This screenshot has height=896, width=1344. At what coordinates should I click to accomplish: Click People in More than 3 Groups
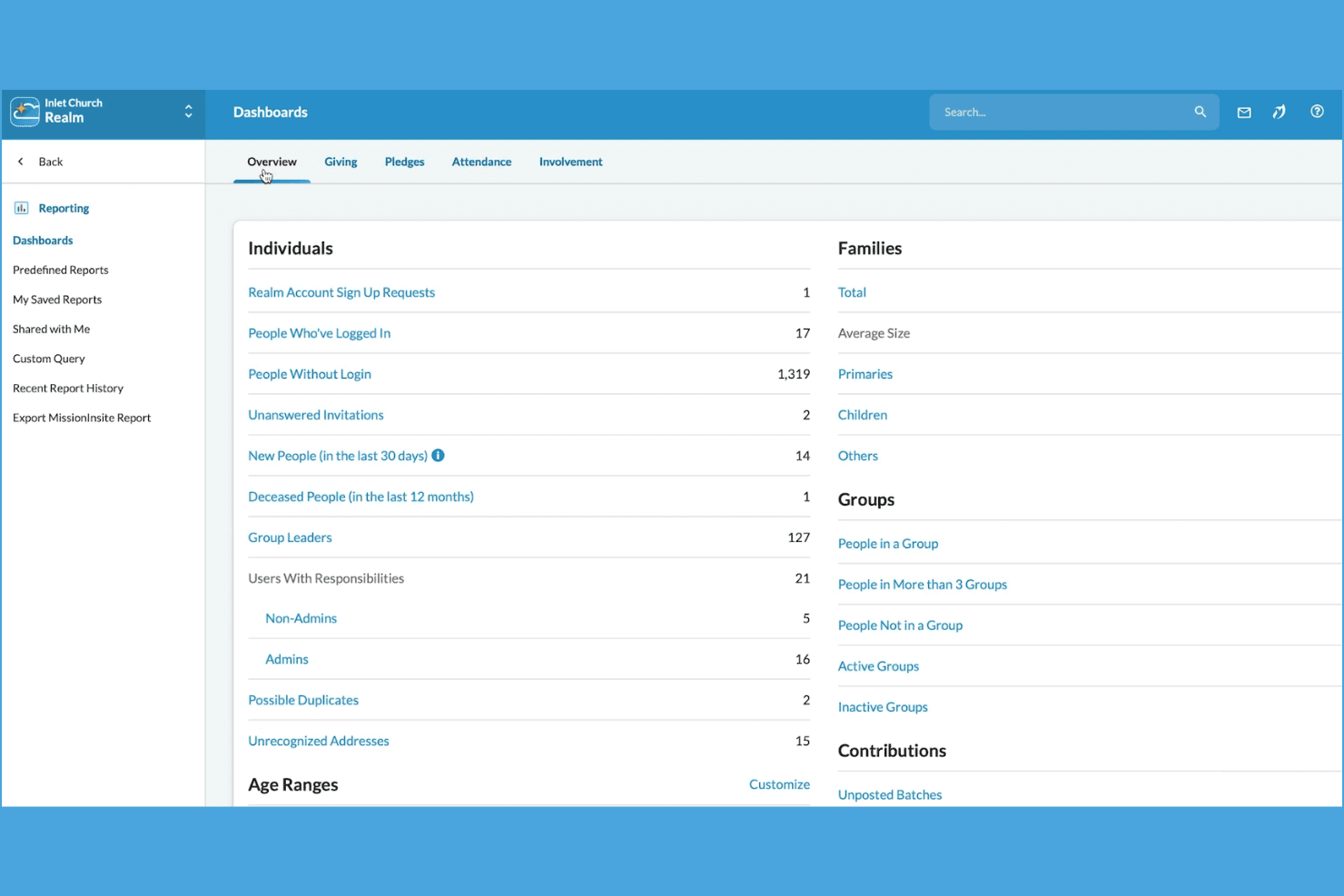pos(923,585)
